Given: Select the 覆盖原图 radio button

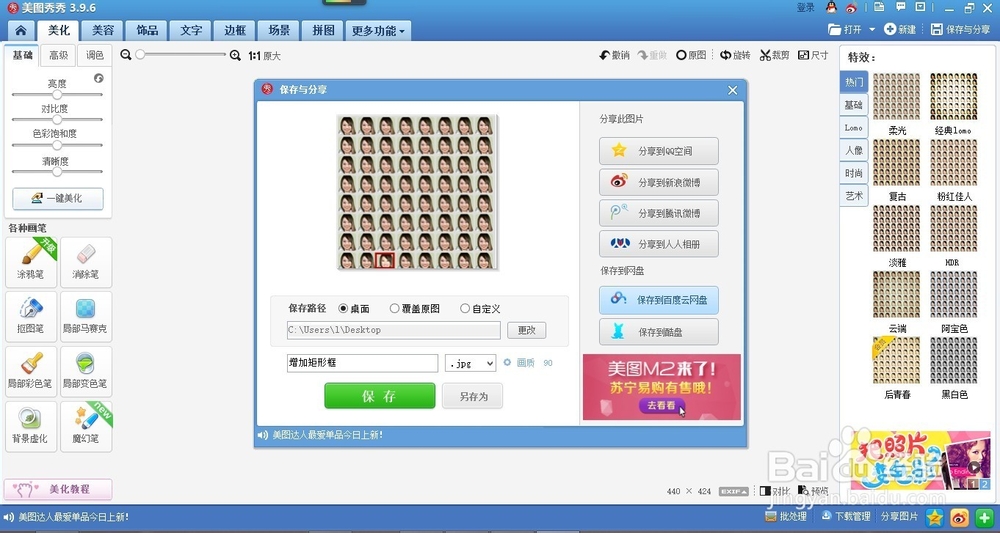Looking at the screenshot, I should coord(394,309).
